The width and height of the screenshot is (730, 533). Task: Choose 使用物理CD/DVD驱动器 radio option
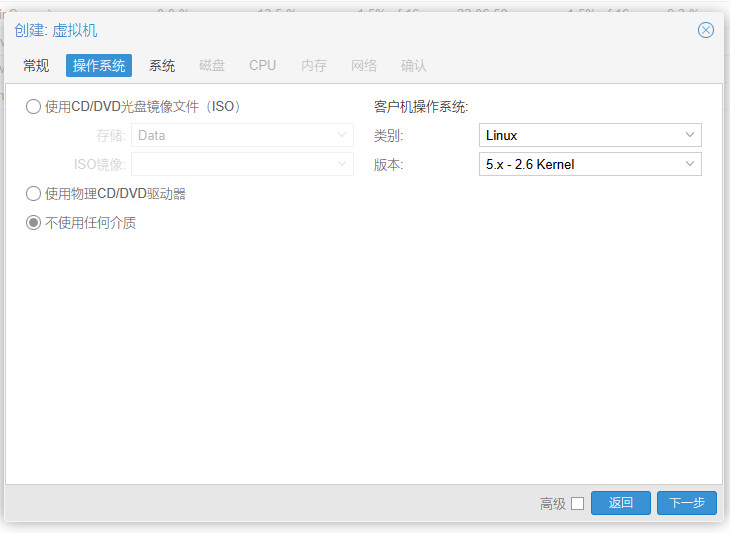pyautogui.click(x=34, y=194)
